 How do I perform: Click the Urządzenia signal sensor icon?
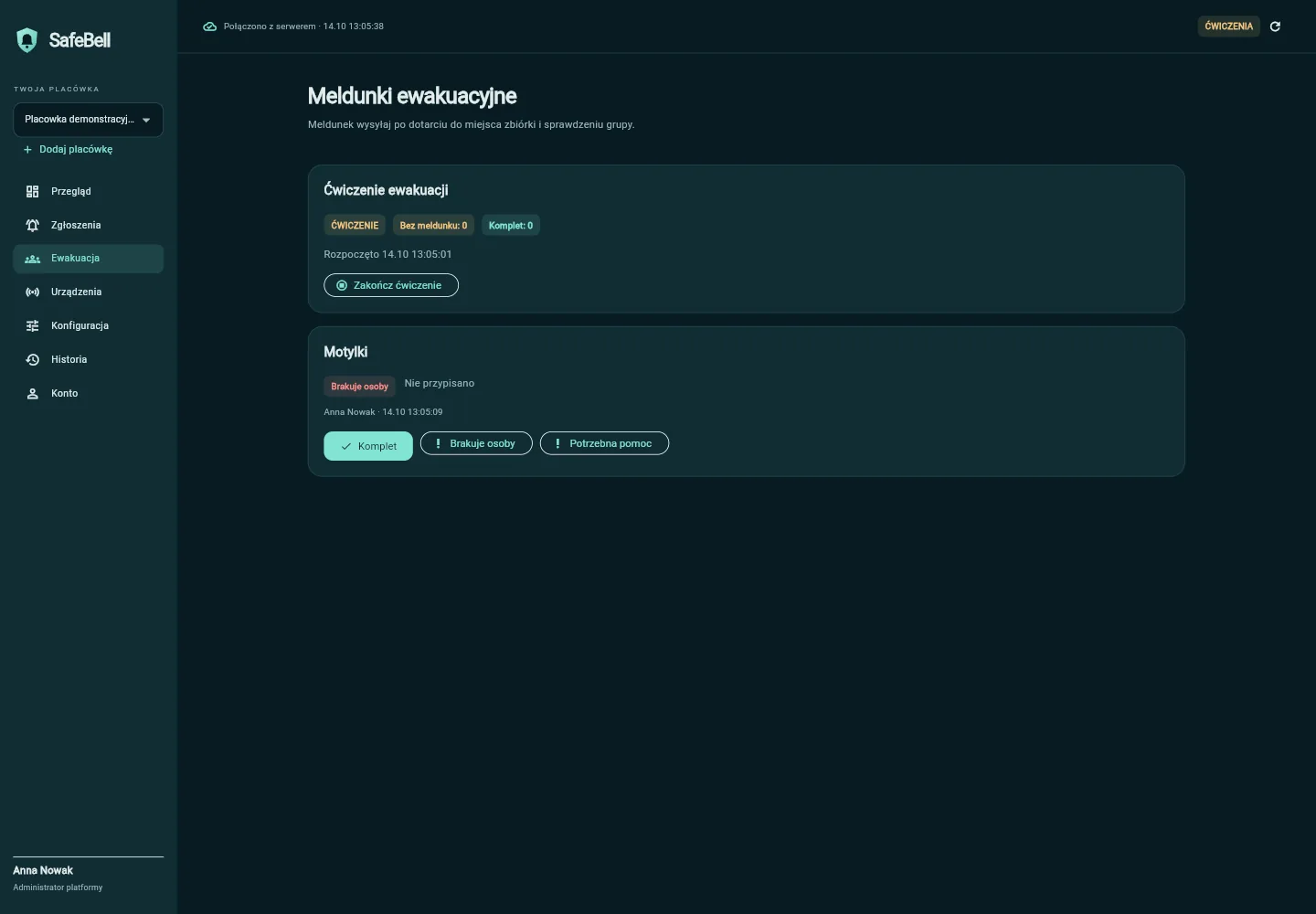tap(33, 292)
